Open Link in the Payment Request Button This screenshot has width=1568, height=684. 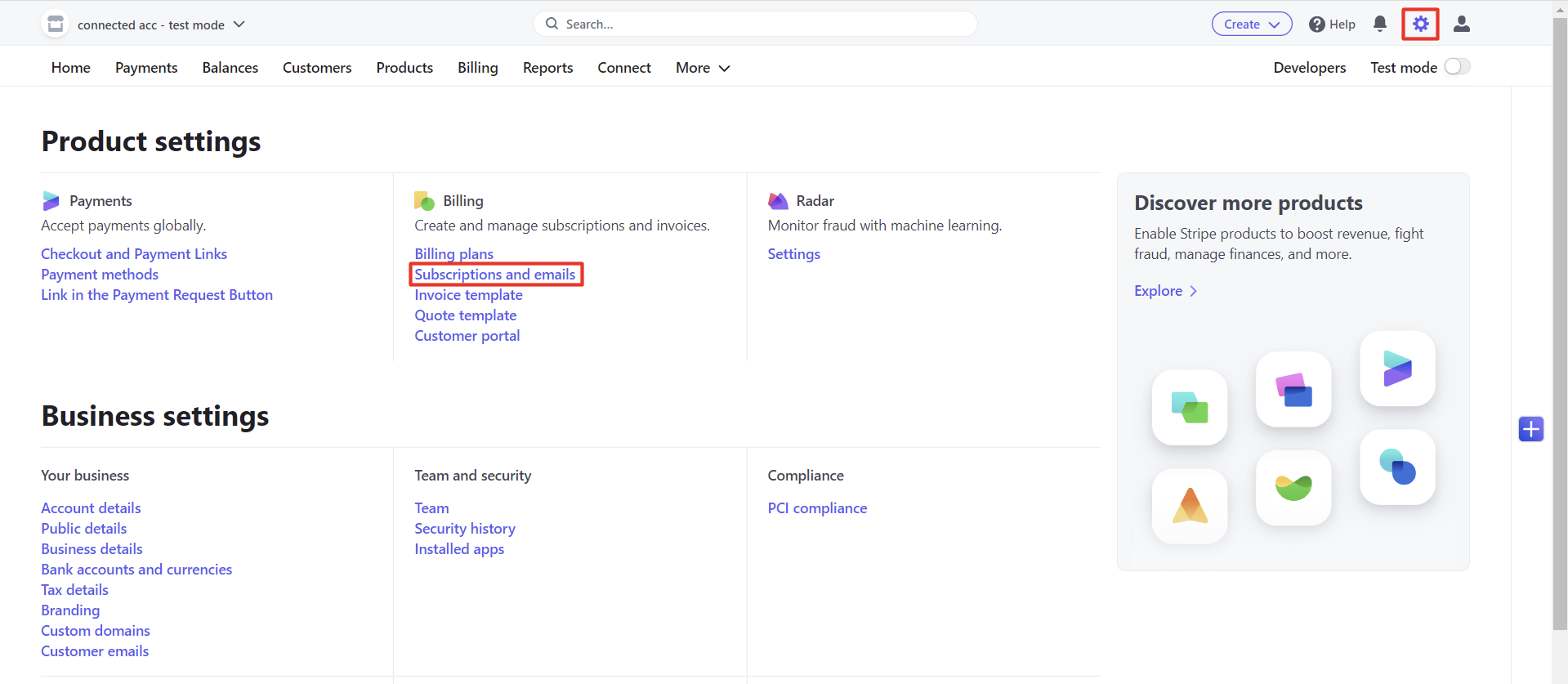157,295
